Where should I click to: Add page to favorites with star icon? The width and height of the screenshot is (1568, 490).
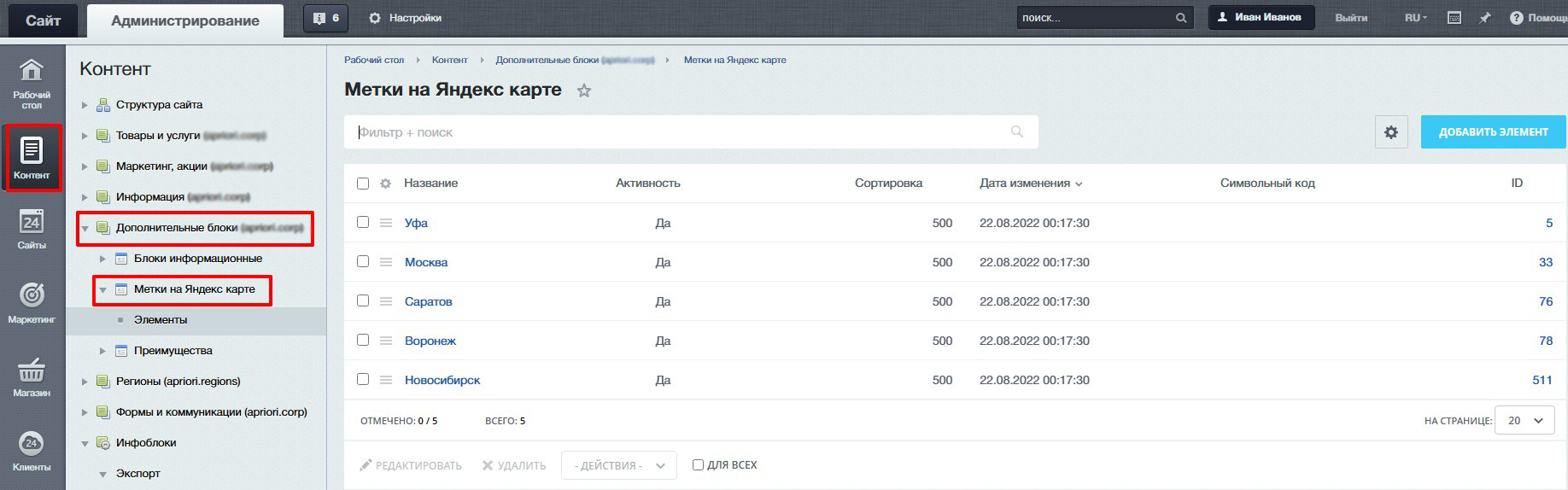pos(584,90)
